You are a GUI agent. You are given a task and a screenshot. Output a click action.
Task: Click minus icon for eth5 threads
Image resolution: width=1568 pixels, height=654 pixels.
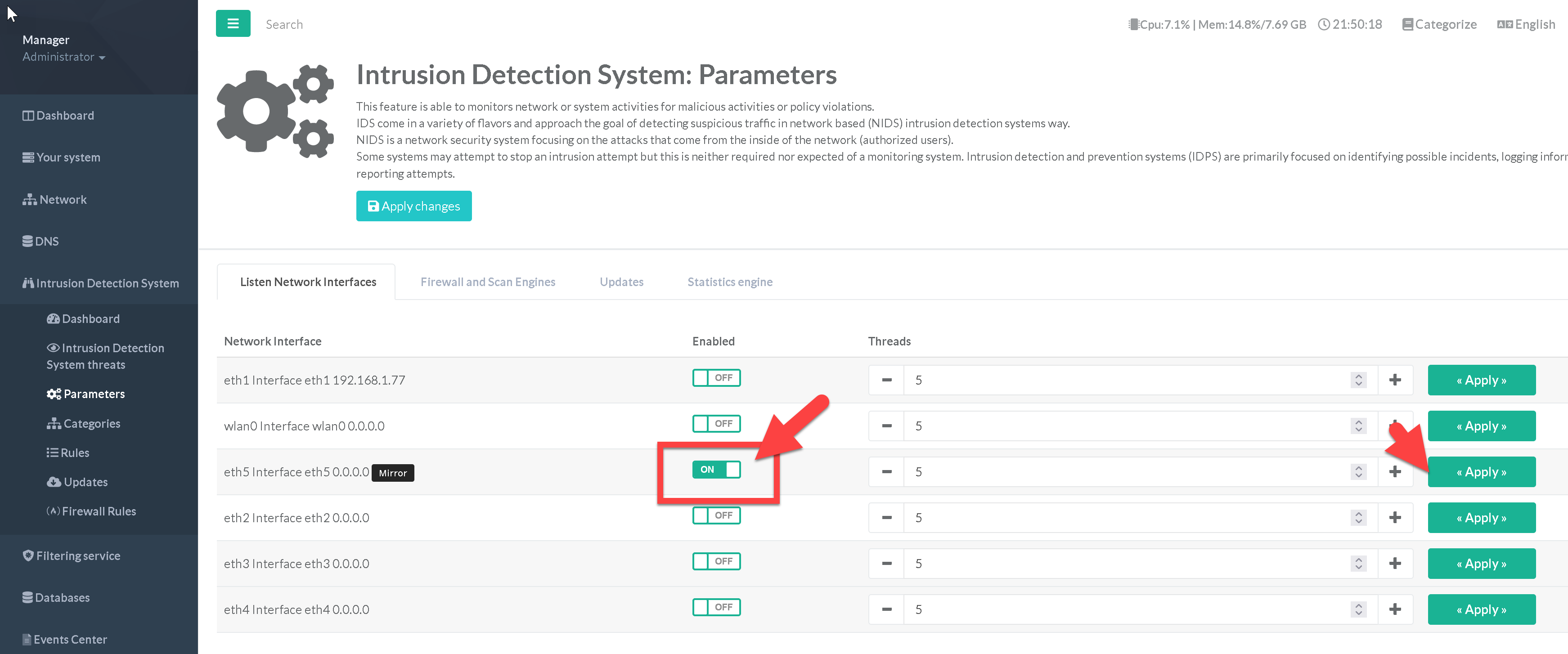click(x=886, y=472)
